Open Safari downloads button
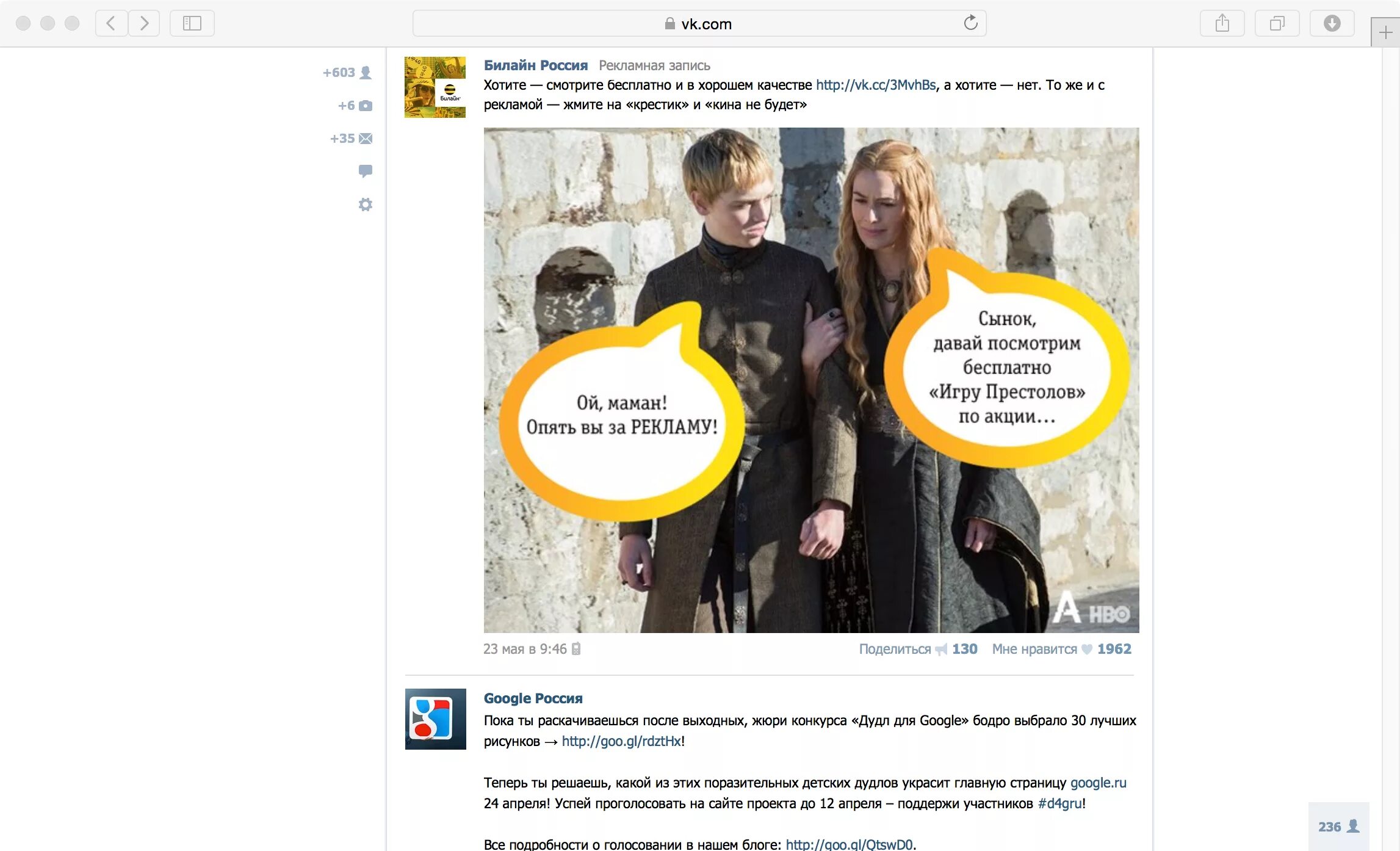Screen dimensions: 1400x851 pyautogui.click(x=1332, y=23)
